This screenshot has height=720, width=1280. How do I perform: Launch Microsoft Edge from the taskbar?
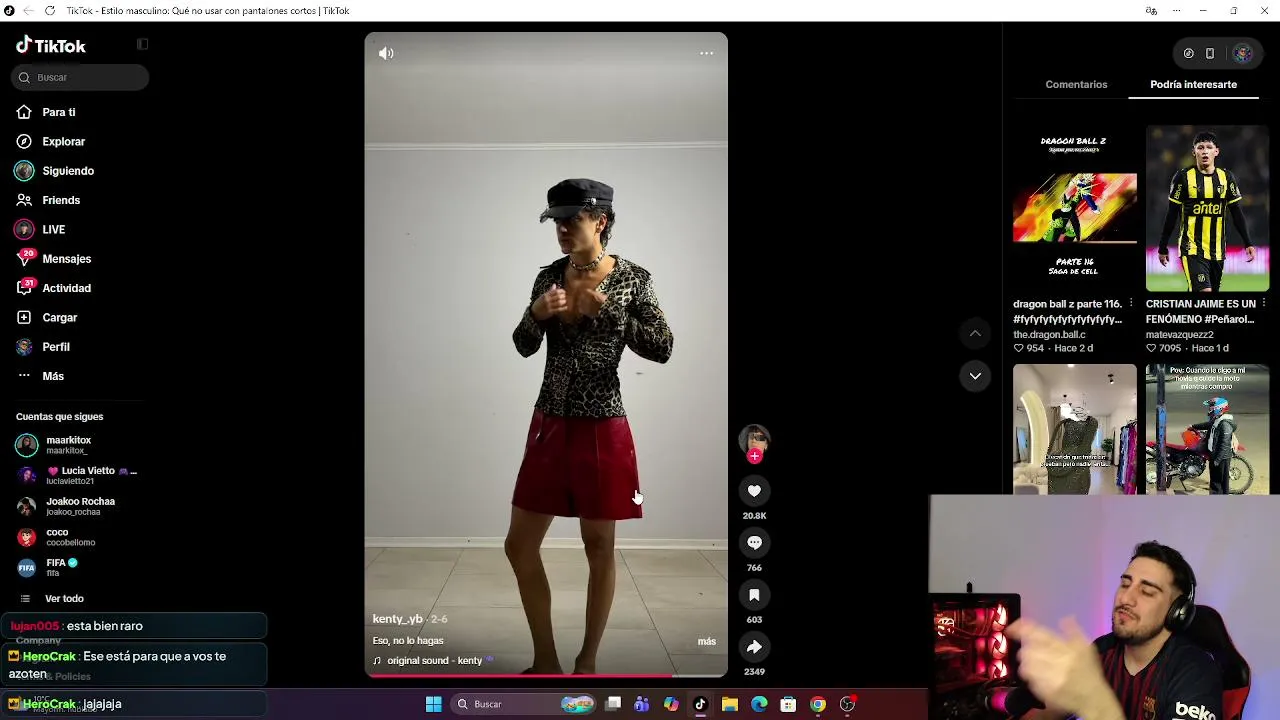point(759,704)
